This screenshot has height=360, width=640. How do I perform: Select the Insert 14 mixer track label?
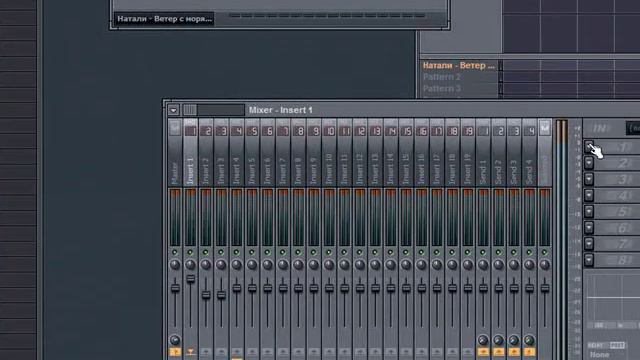tap(391, 169)
